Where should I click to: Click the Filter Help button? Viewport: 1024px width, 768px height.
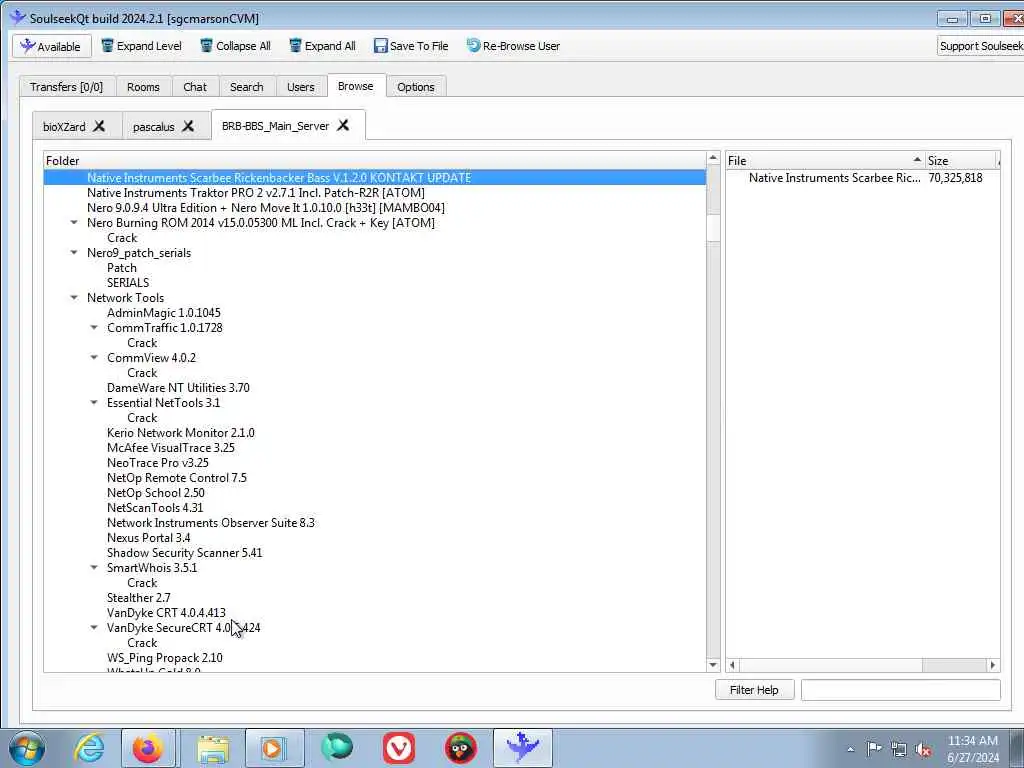point(754,690)
